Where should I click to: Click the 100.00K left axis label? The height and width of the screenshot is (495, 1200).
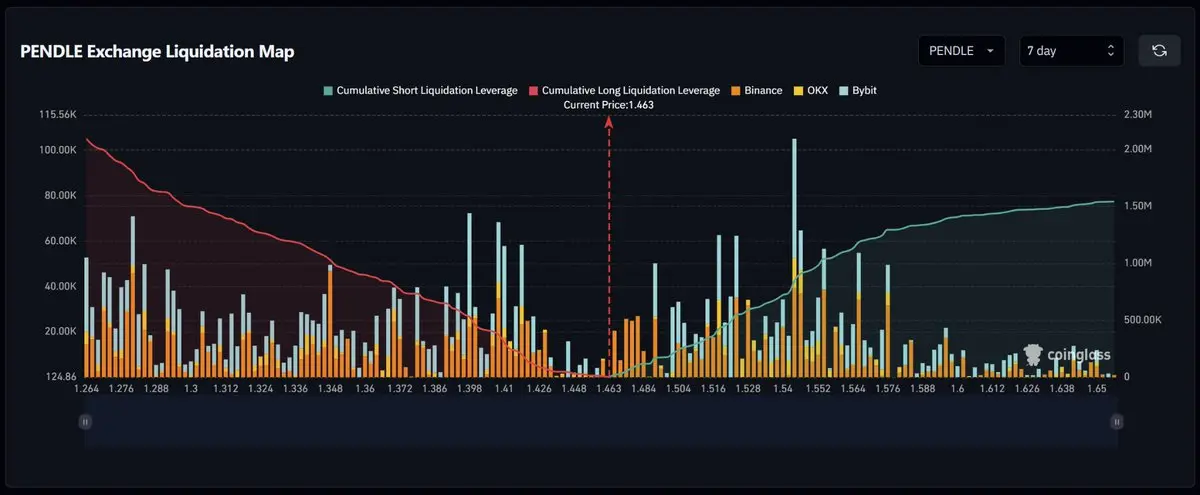57,150
